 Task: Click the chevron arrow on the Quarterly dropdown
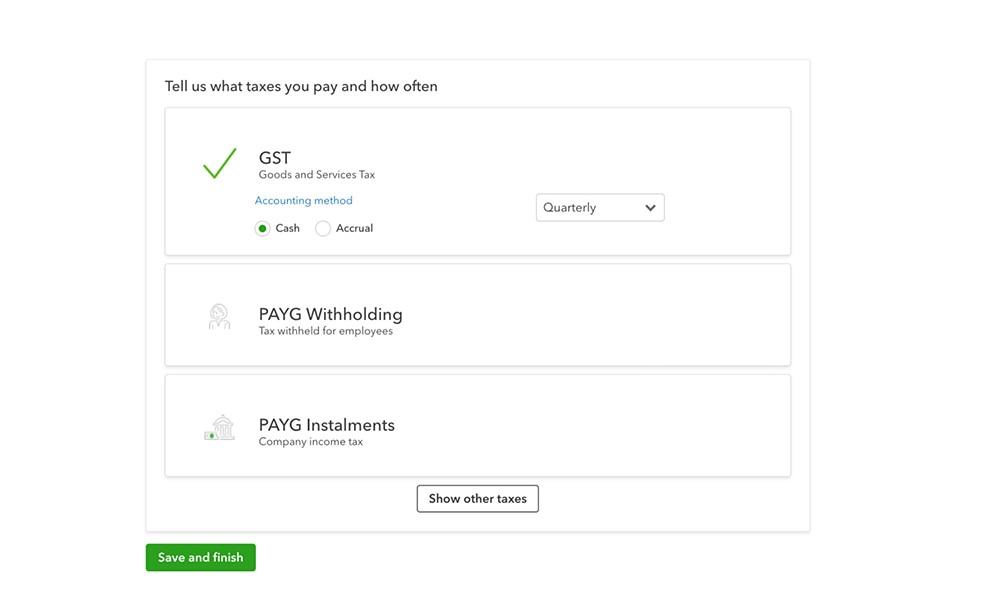tap(650, 208)
